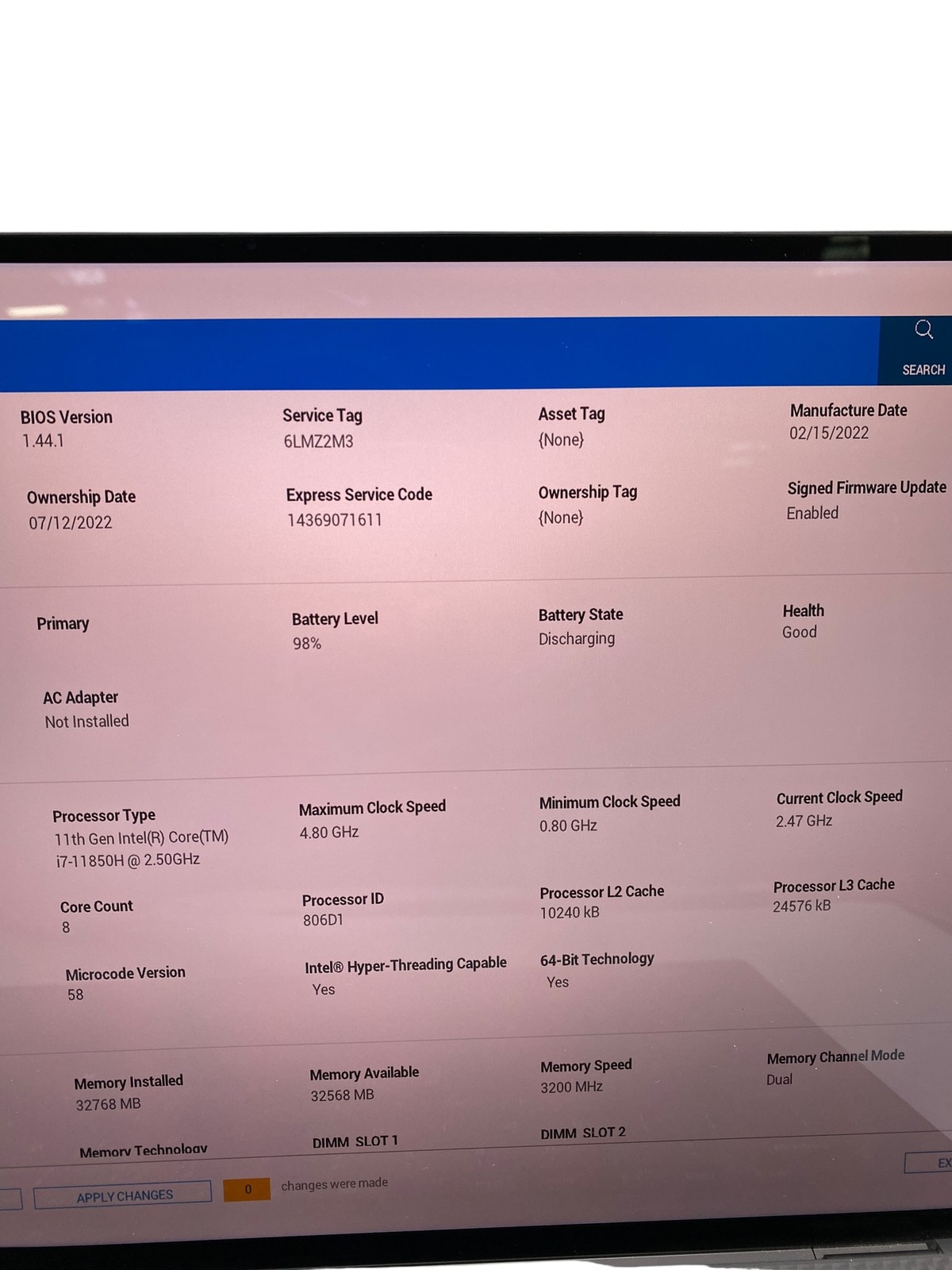Click Microcode Version value 58
Screen dimensions: 952x1270
(75, 995)
